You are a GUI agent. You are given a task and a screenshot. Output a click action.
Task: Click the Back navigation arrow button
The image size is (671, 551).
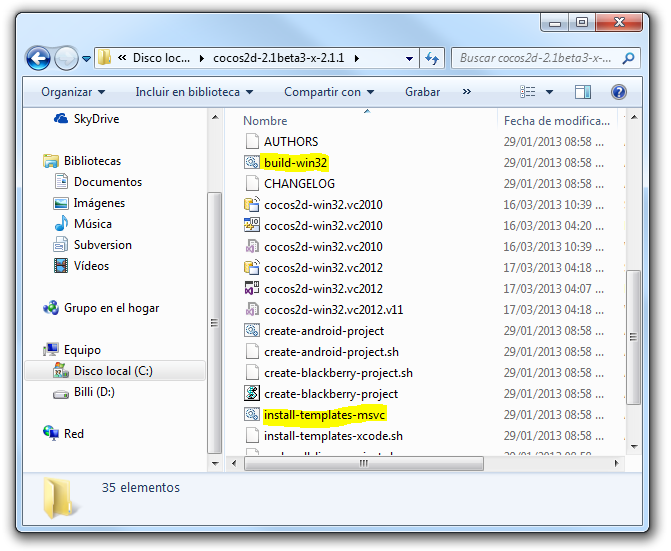point(38,59)
